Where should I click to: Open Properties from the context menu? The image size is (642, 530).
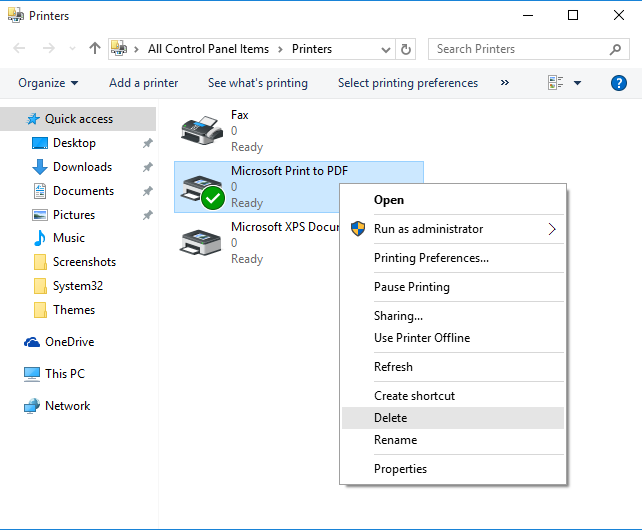pos(453,469)
